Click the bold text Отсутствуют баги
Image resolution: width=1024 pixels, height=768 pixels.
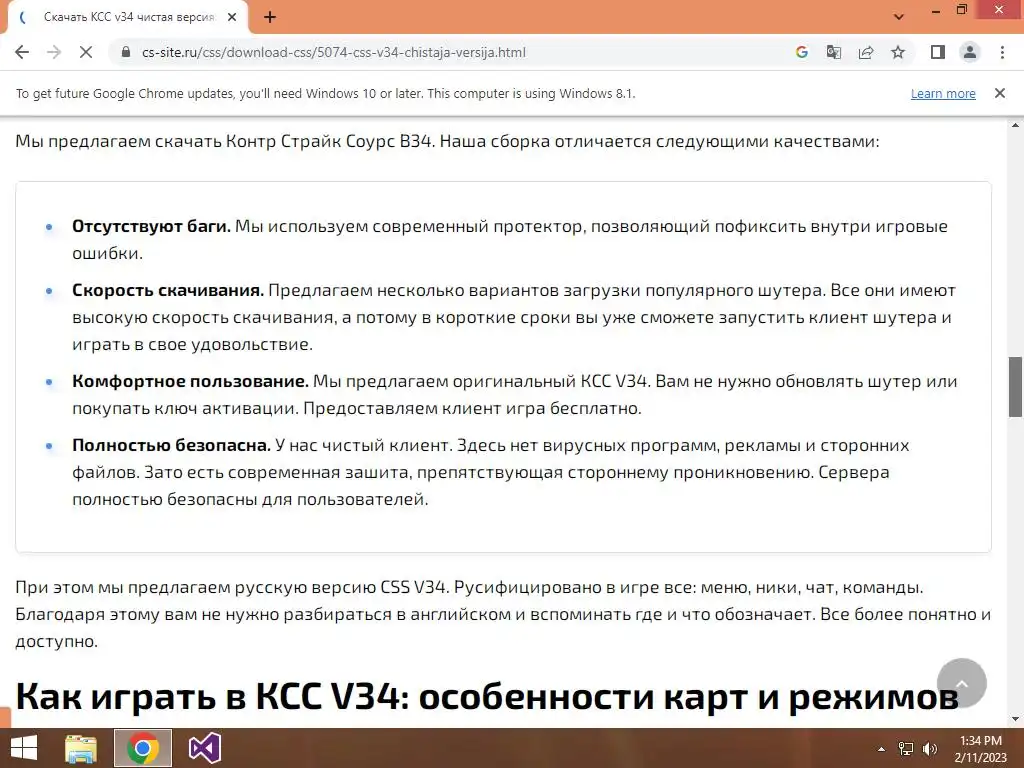pos(151,227)
